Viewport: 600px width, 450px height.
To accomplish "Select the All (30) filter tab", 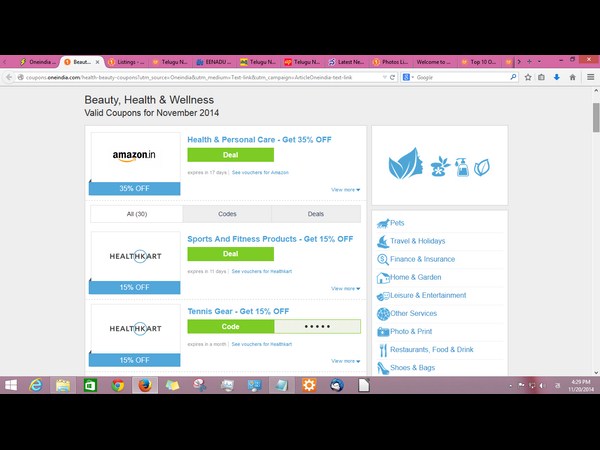I will coord(137,214).
